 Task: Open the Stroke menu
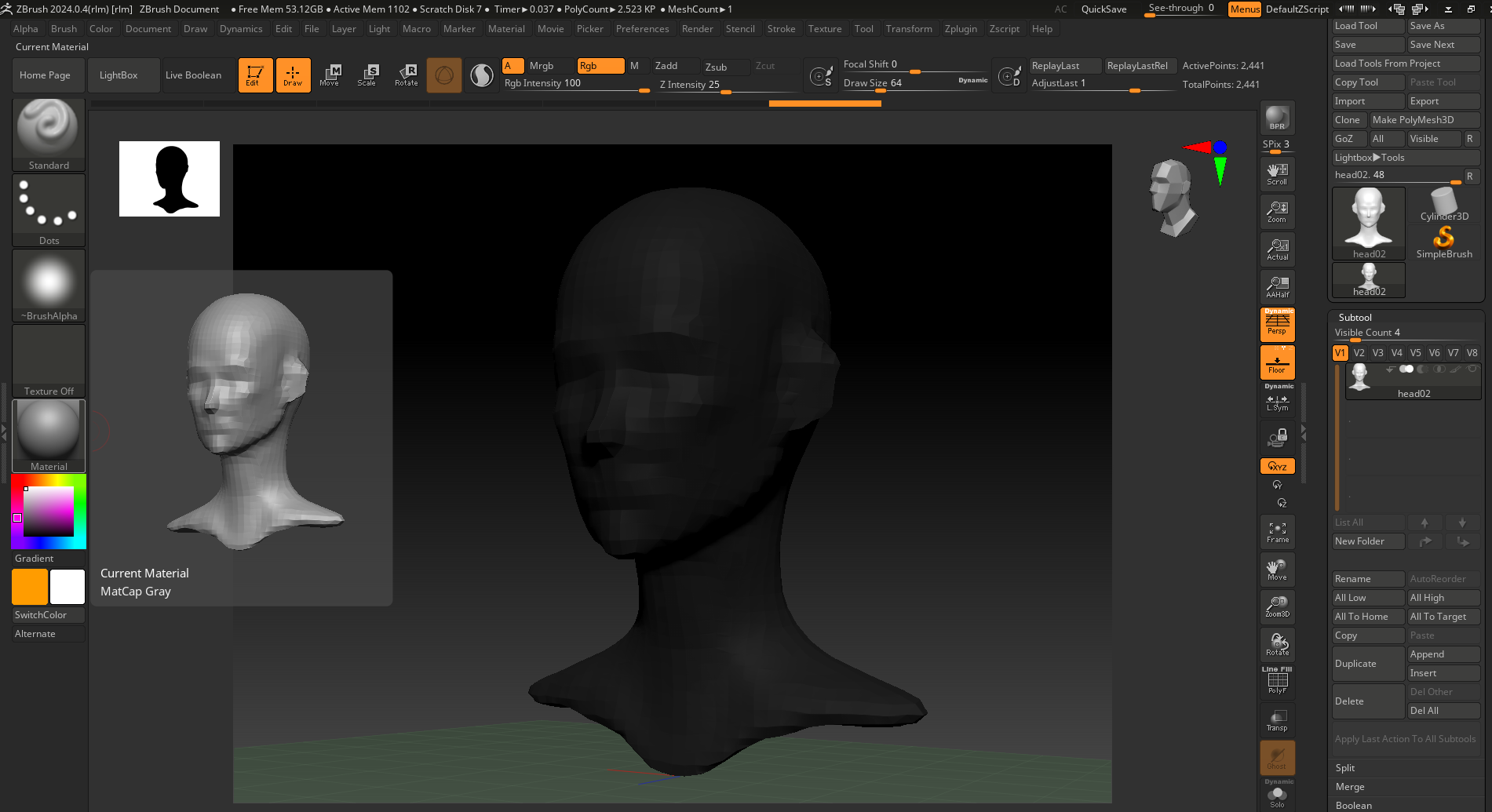coord(781,29)
